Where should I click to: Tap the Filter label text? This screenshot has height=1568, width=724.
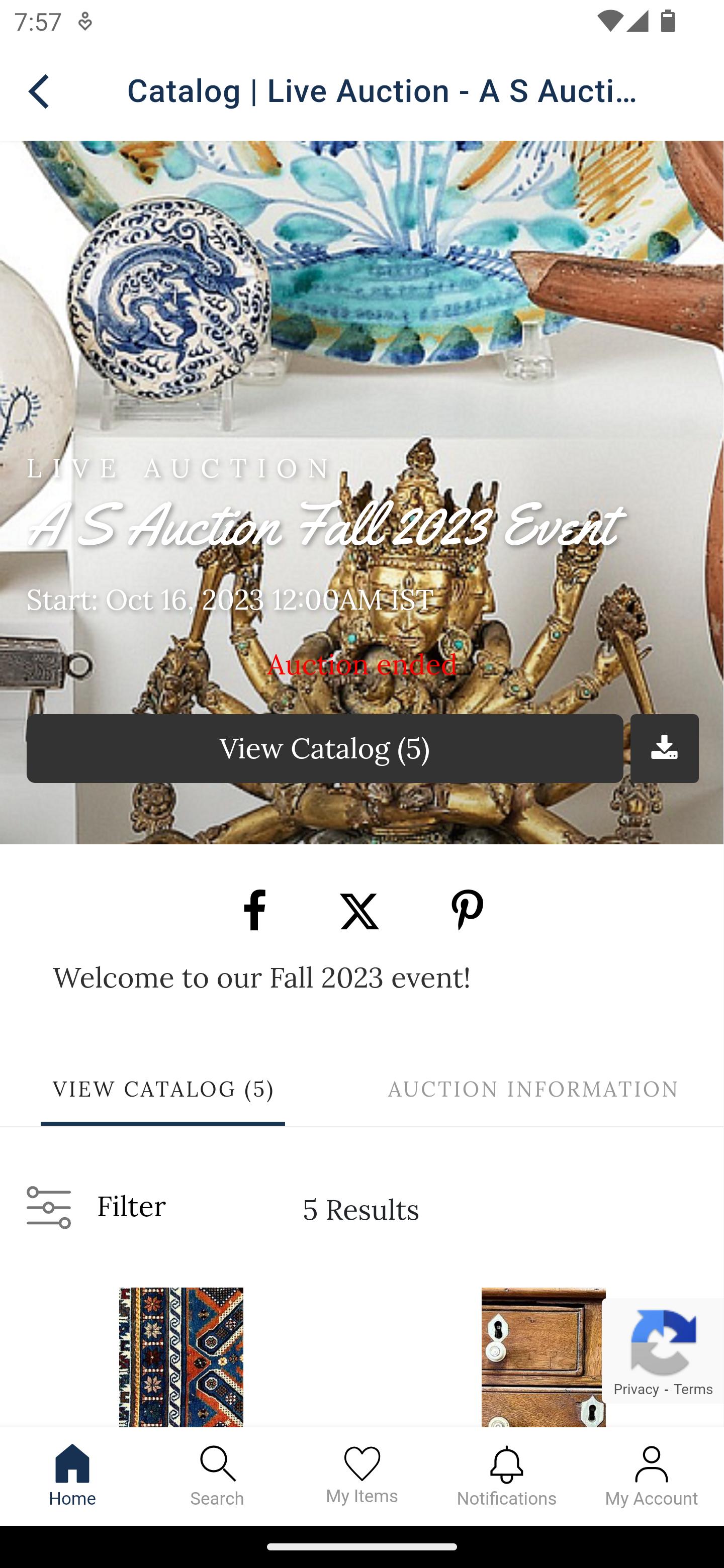tap(132, 1207)
